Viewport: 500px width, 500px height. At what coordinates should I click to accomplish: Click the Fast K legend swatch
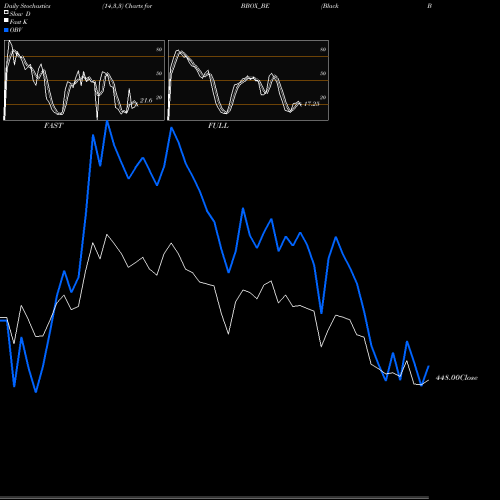pos(6,20)
